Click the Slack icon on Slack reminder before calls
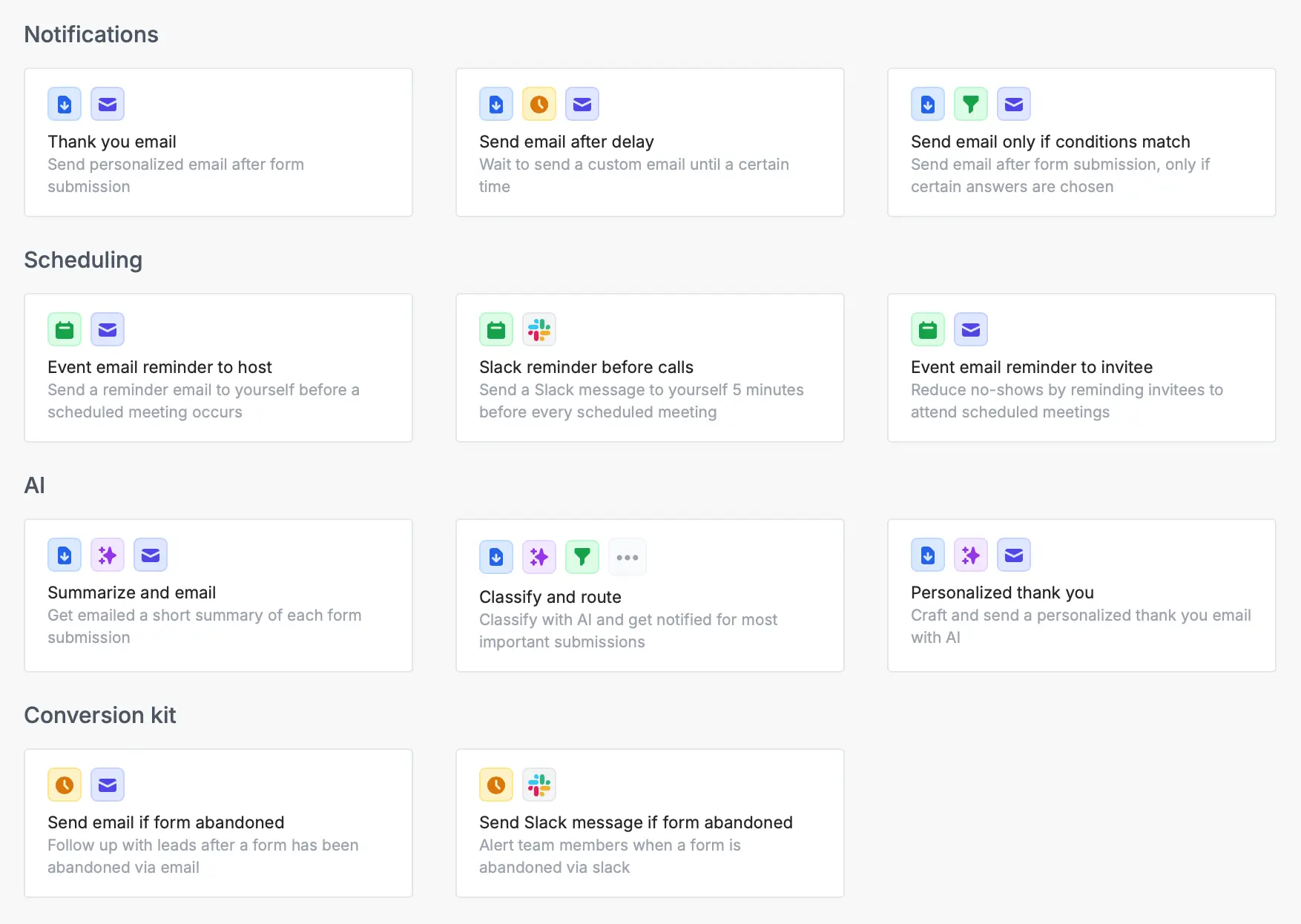 [539, 329]
